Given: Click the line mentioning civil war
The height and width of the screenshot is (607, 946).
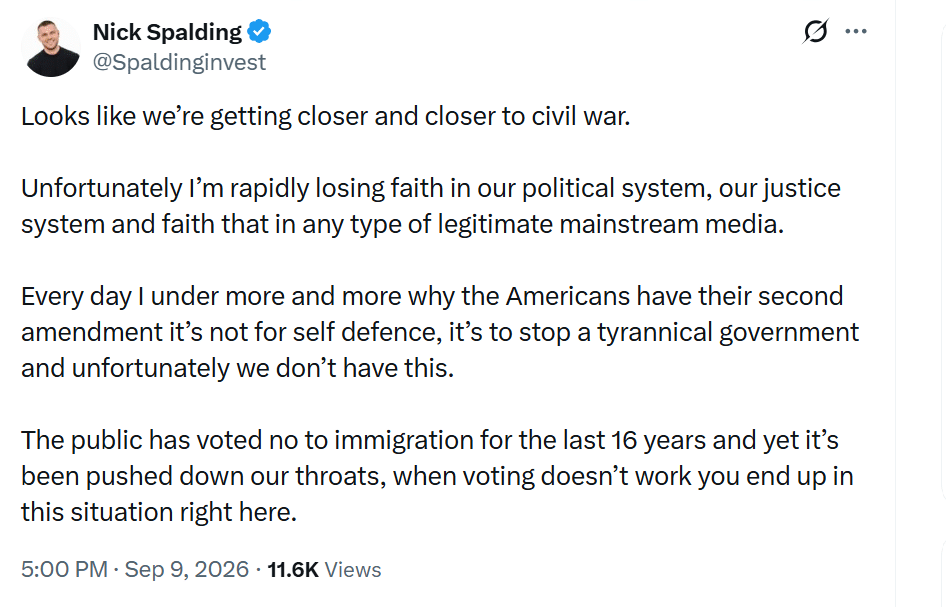Looking at the screenshot, I should [x=326, y=116].
